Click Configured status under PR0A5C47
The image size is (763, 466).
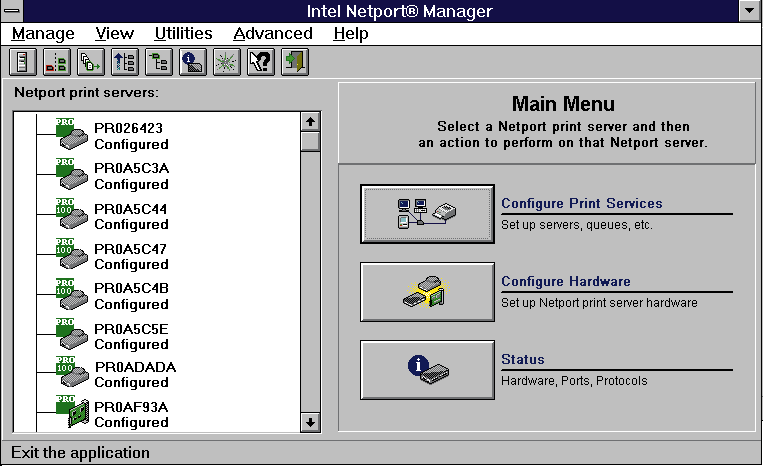(131, 264)
